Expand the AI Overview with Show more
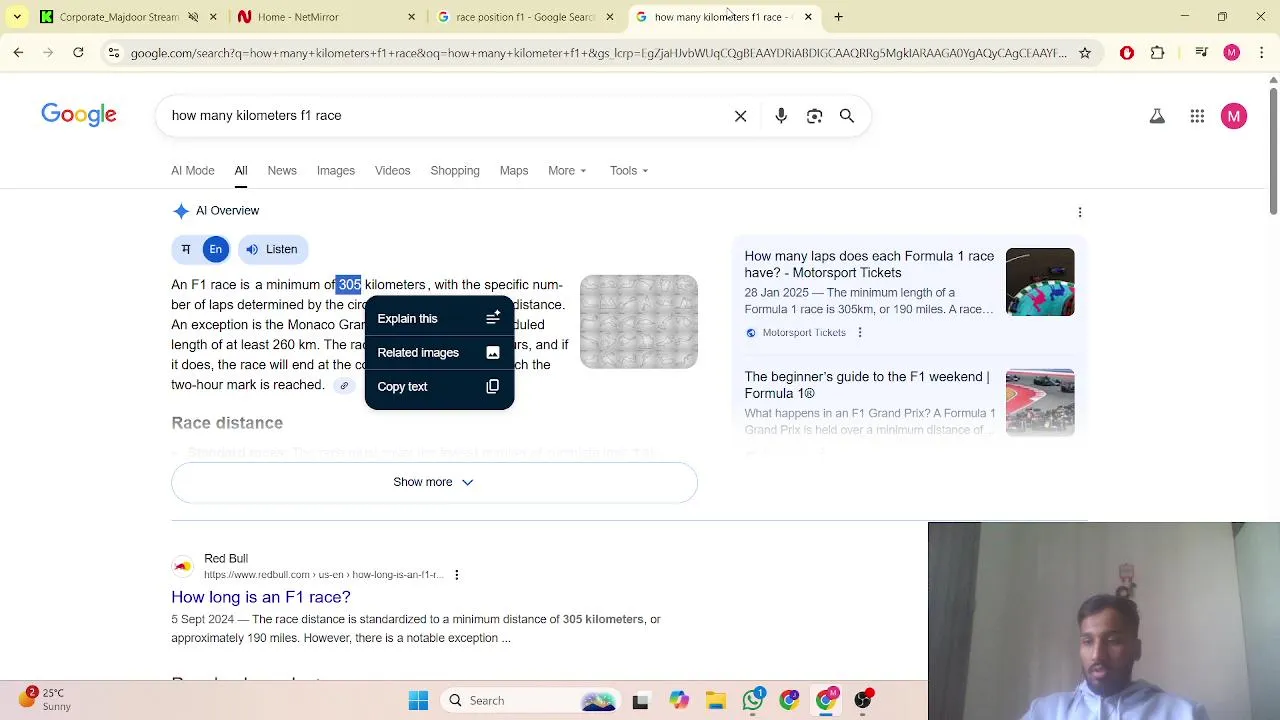Image resolution: width=1280 pixels, height=720 pixels. tap(434, 482)
